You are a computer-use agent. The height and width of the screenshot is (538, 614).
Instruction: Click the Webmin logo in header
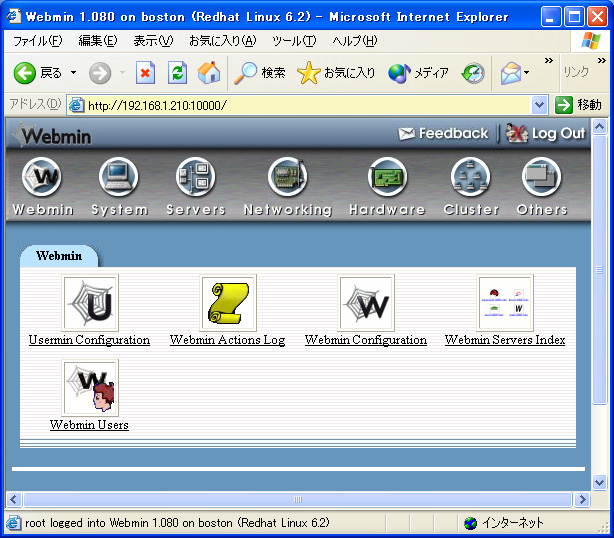tap(52, 135)
